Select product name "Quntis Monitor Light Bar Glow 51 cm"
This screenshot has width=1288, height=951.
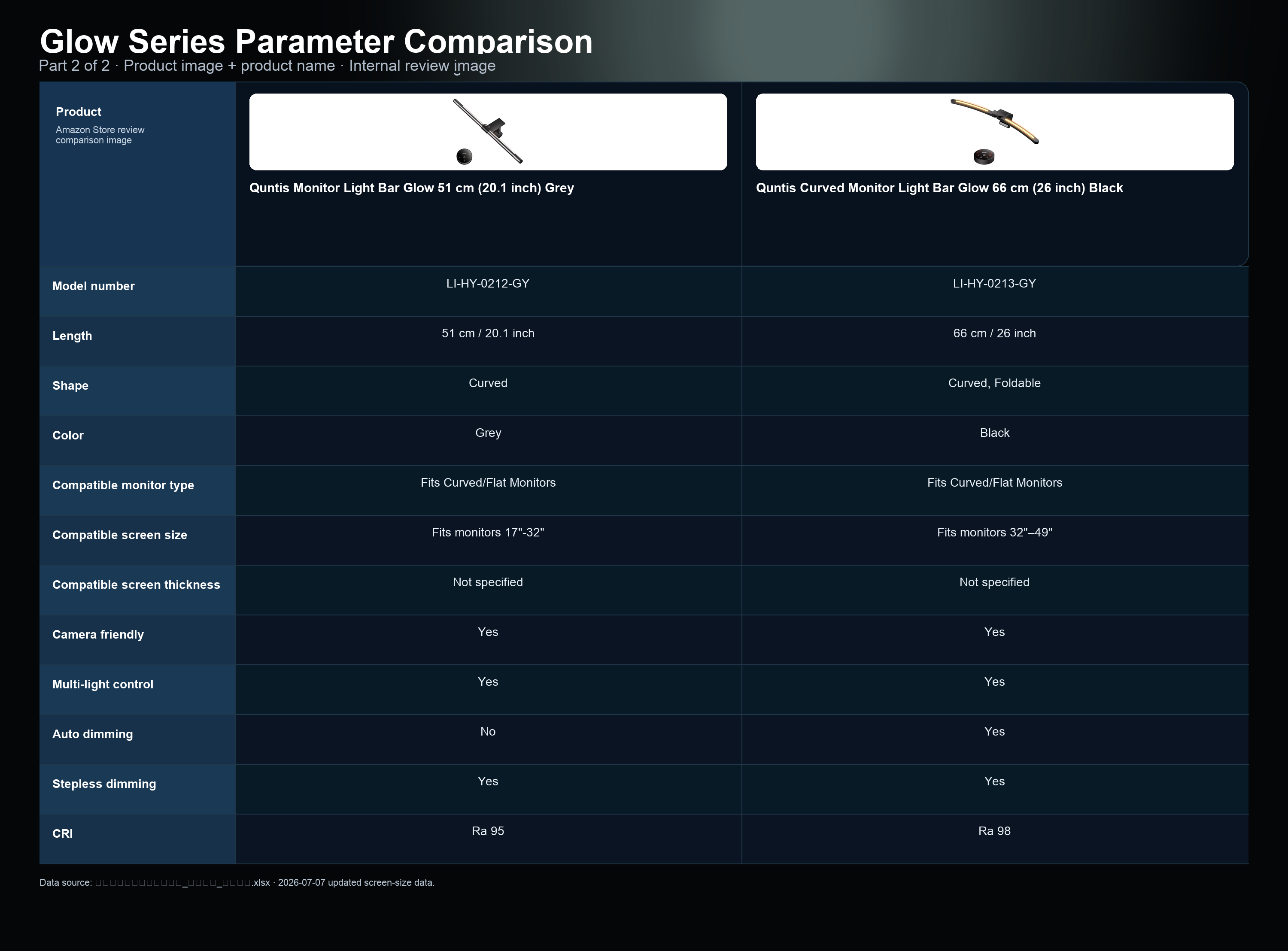click(412, 188)
